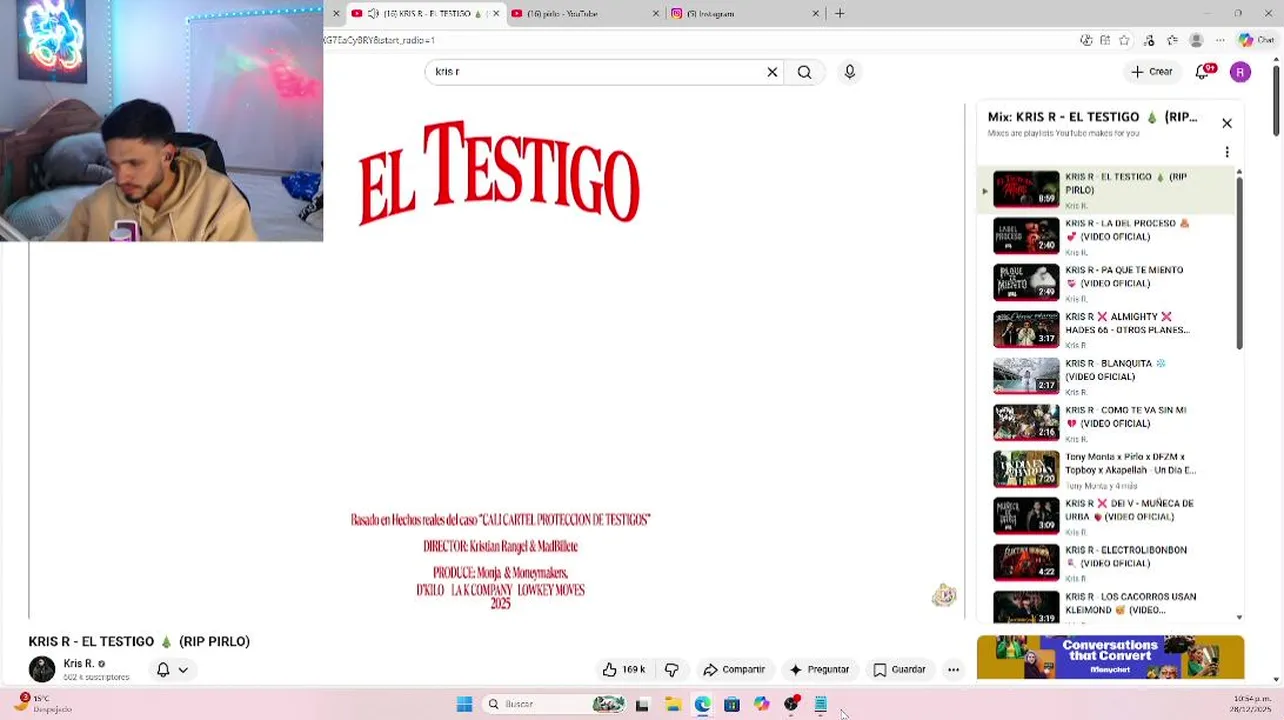Open Copilot taskbar icon
Screen dimensions: 1284x720
click(x=762, y=704)
